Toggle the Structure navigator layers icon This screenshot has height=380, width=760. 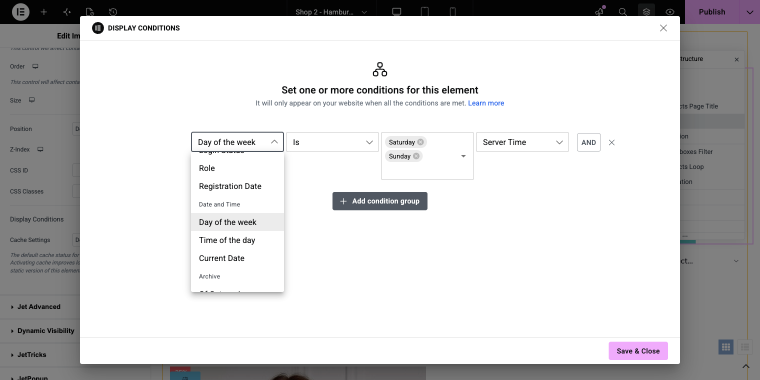point(646,12)
